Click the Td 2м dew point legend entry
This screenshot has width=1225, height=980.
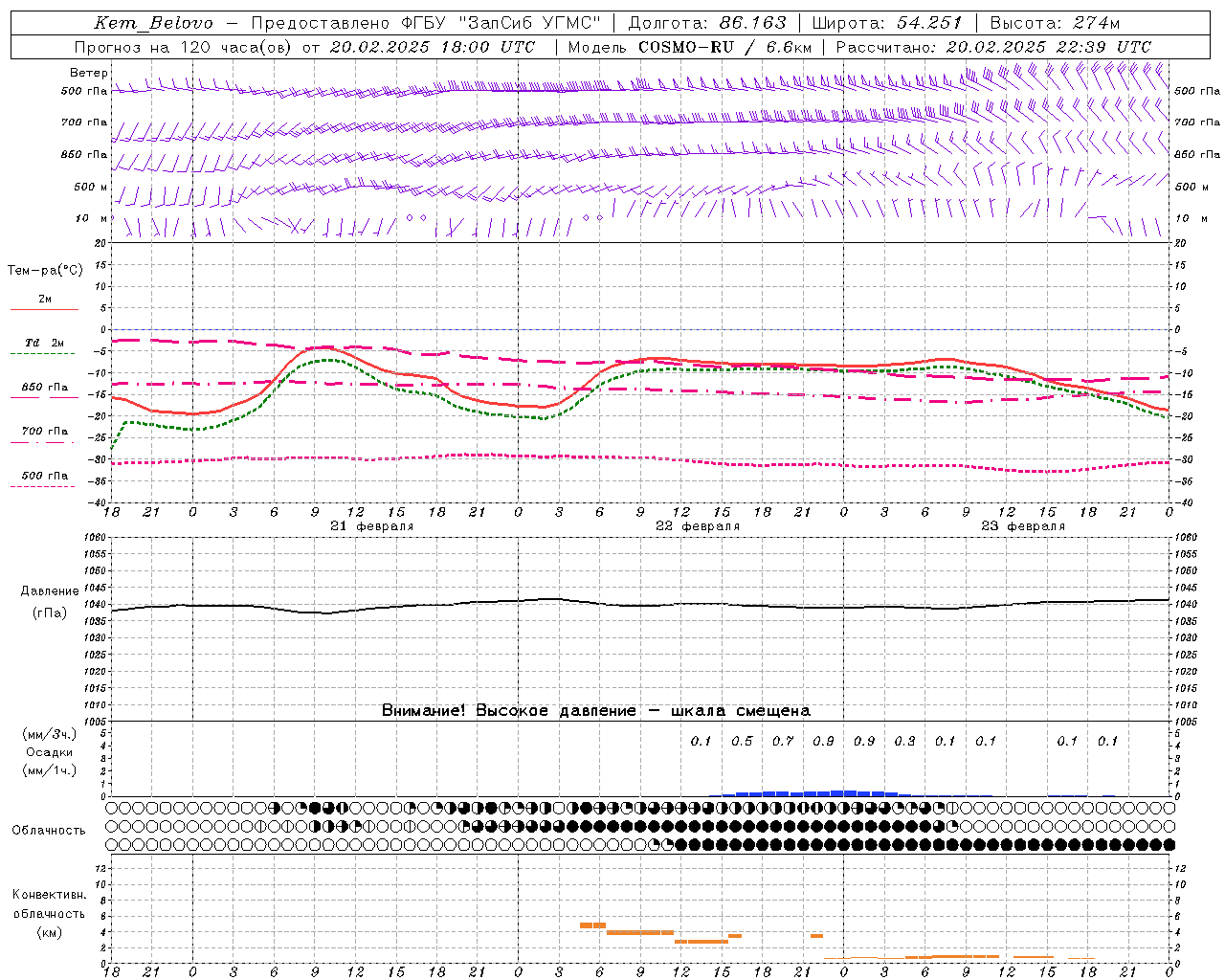[x=45, y=343]
